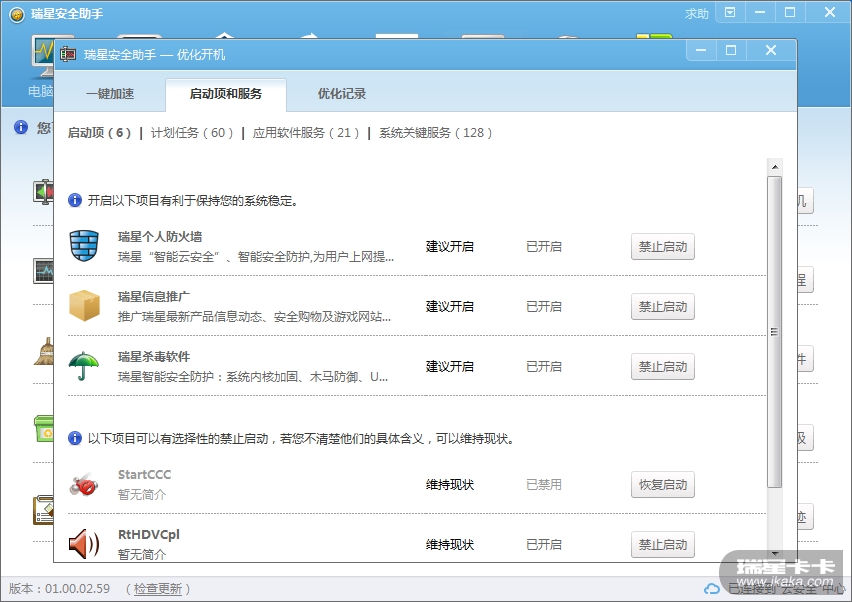
Task: Click the 求助 help link in main window
Action: point(697,14)
